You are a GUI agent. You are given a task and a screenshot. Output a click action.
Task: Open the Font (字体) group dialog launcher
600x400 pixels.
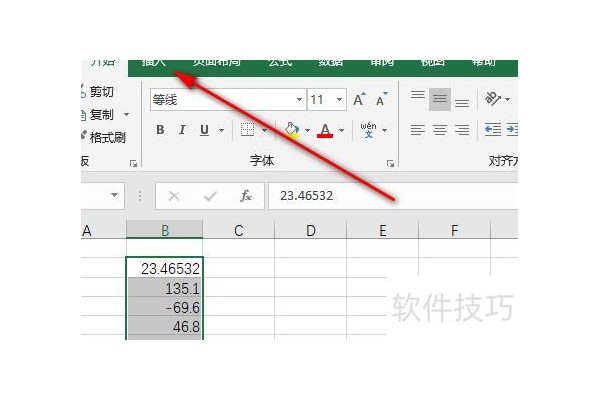click(x=390, y=163)
